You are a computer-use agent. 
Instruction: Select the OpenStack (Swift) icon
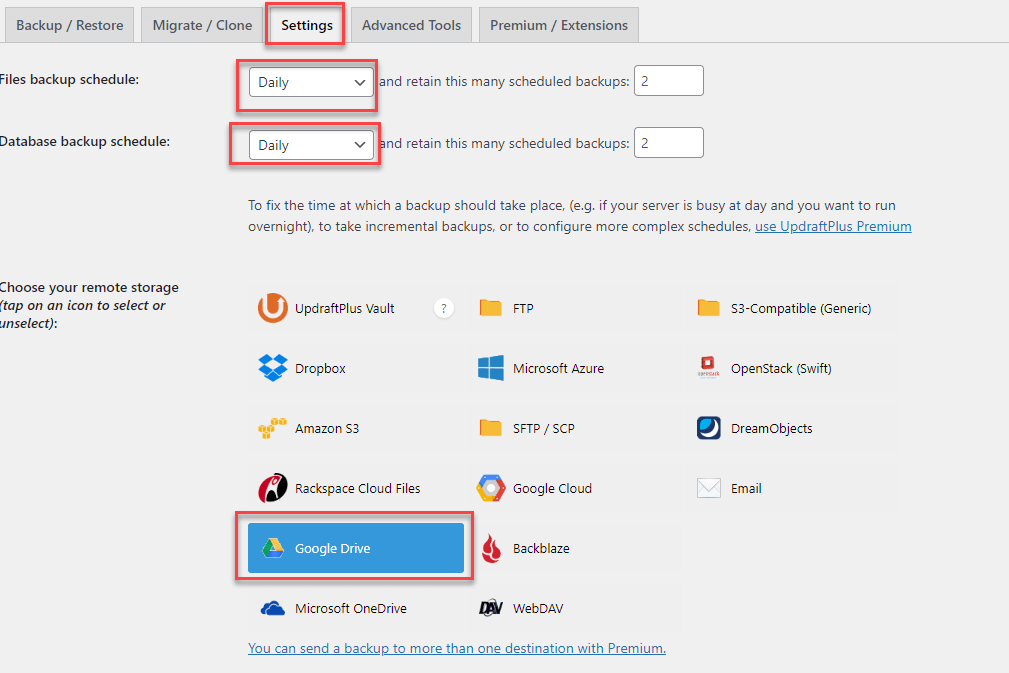[708, 368]
